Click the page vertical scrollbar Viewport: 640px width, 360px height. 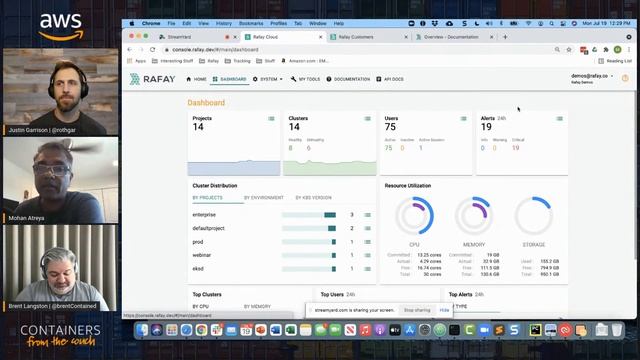pos(635,176)
